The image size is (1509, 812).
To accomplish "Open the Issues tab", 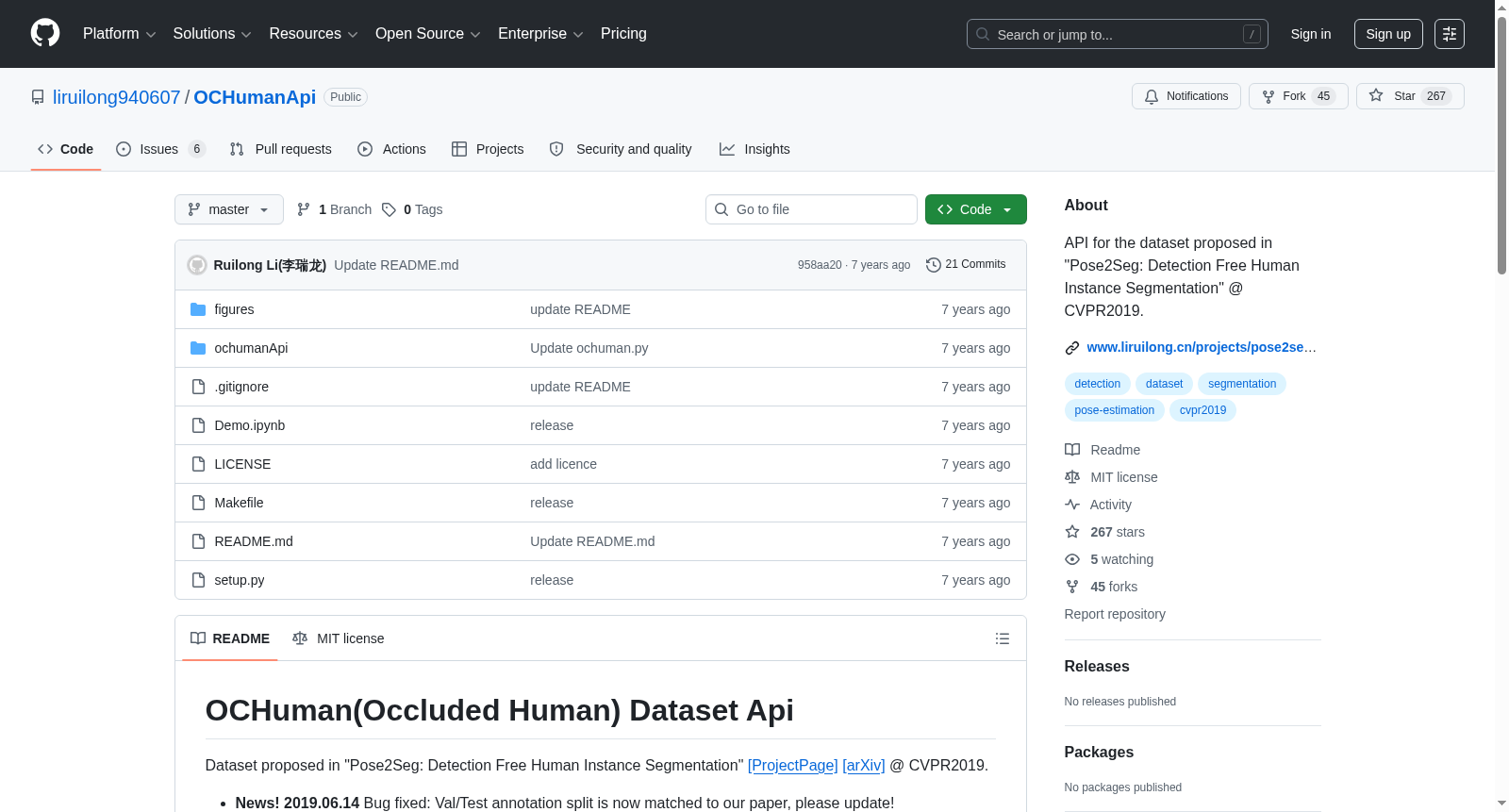I will click(160, 149).
